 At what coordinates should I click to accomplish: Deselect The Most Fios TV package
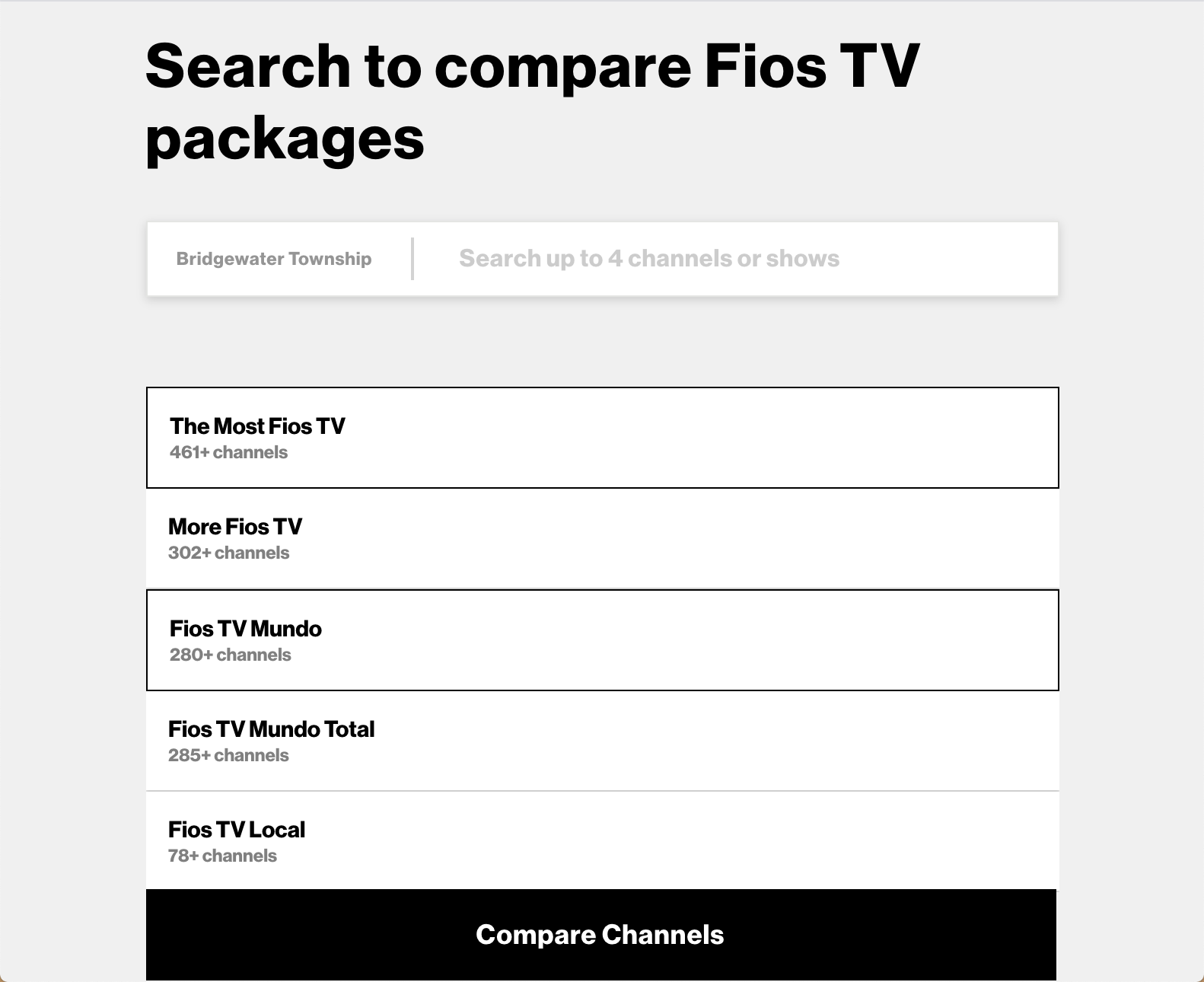coord(602,437)
